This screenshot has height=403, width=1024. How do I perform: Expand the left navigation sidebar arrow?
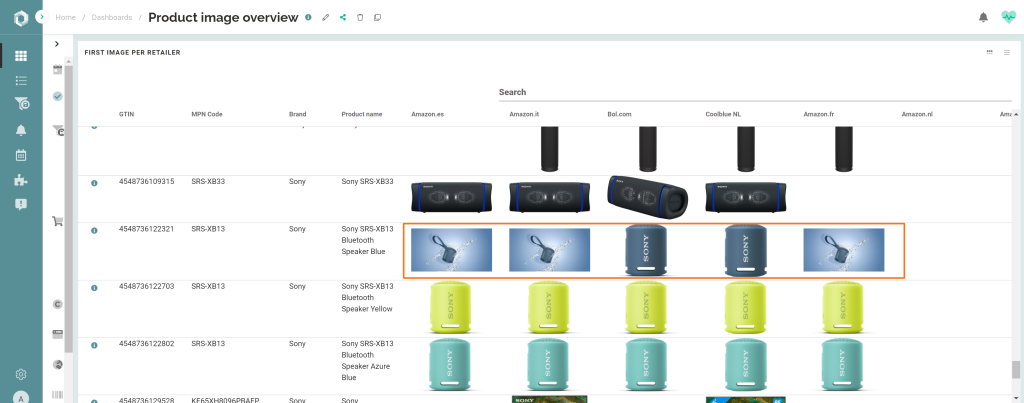39,17
